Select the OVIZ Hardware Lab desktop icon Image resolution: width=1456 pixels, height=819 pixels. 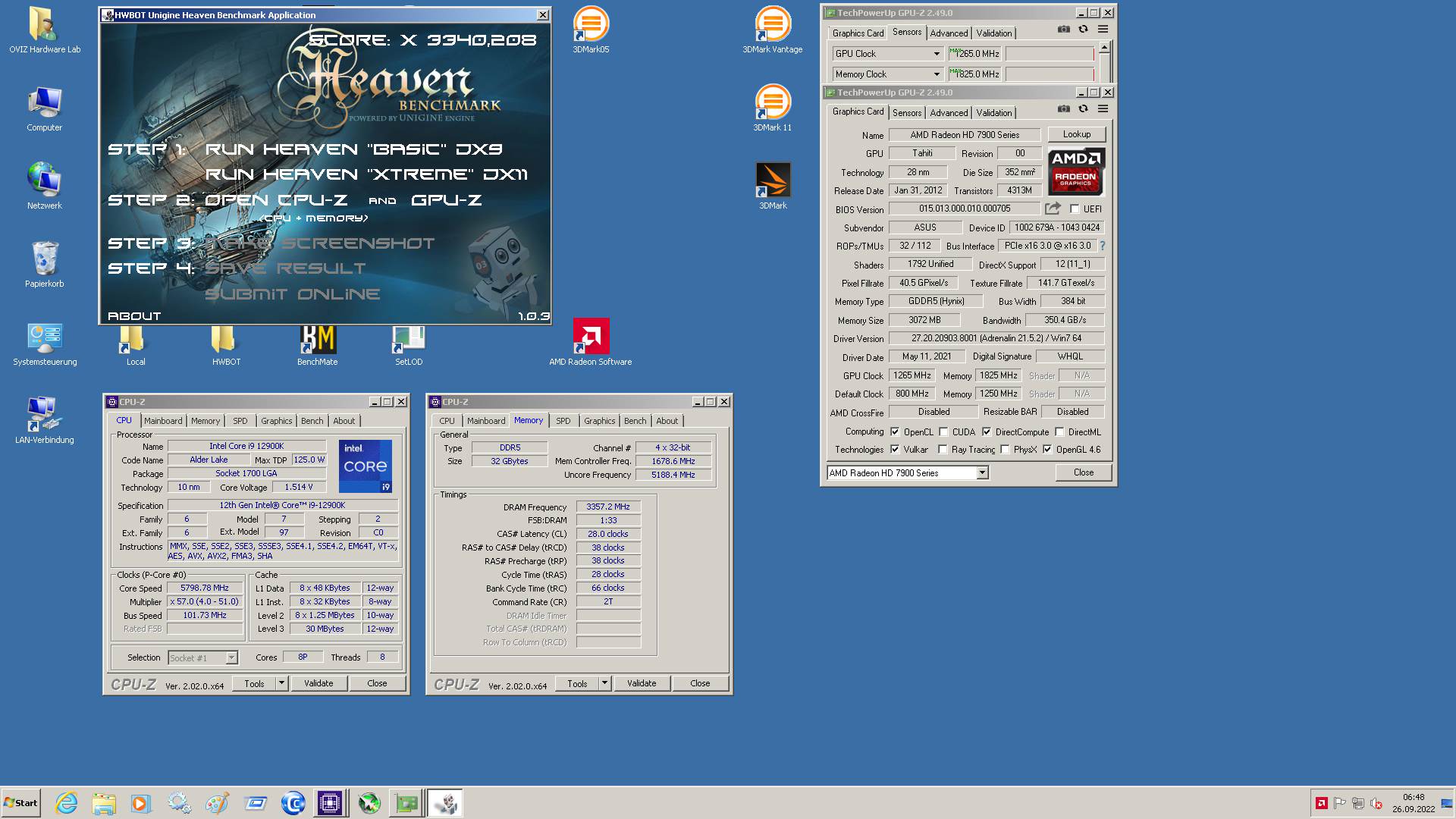pos(45,30)
